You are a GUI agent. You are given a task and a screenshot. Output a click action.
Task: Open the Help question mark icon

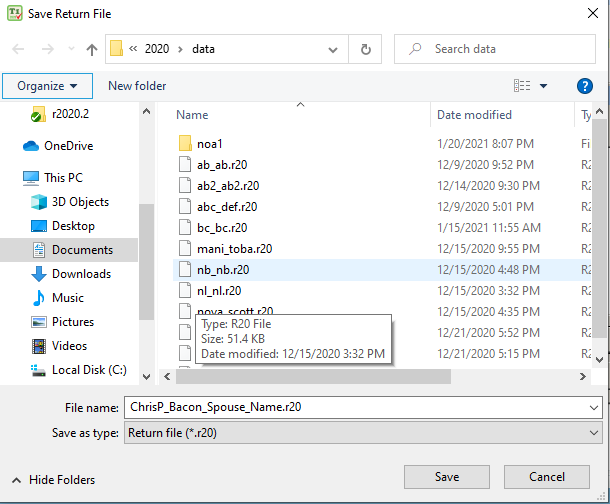coord(585,86)
